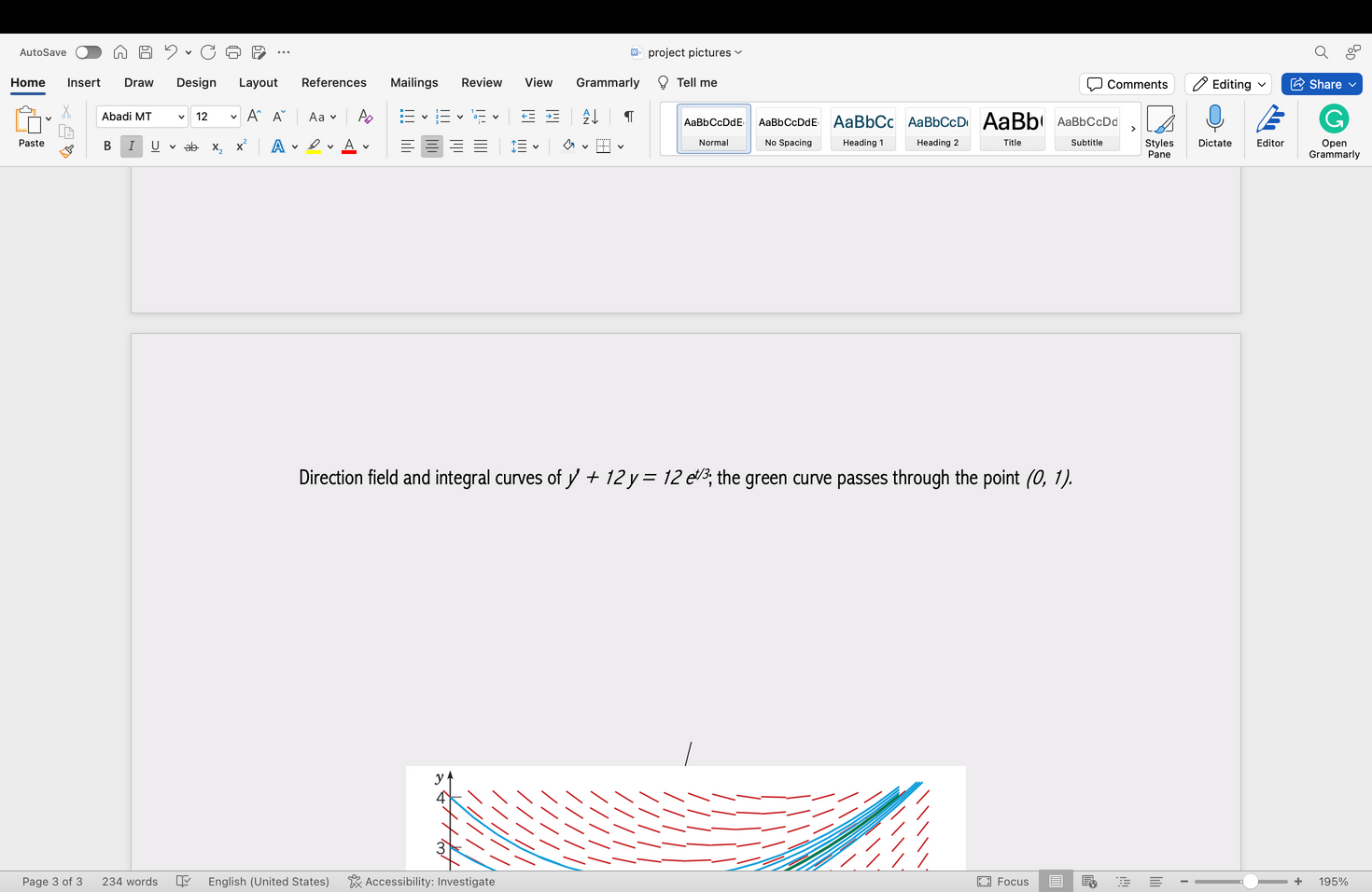Apply strikethrough formatting
This screenshot has height=892, width=1372.
191,146
